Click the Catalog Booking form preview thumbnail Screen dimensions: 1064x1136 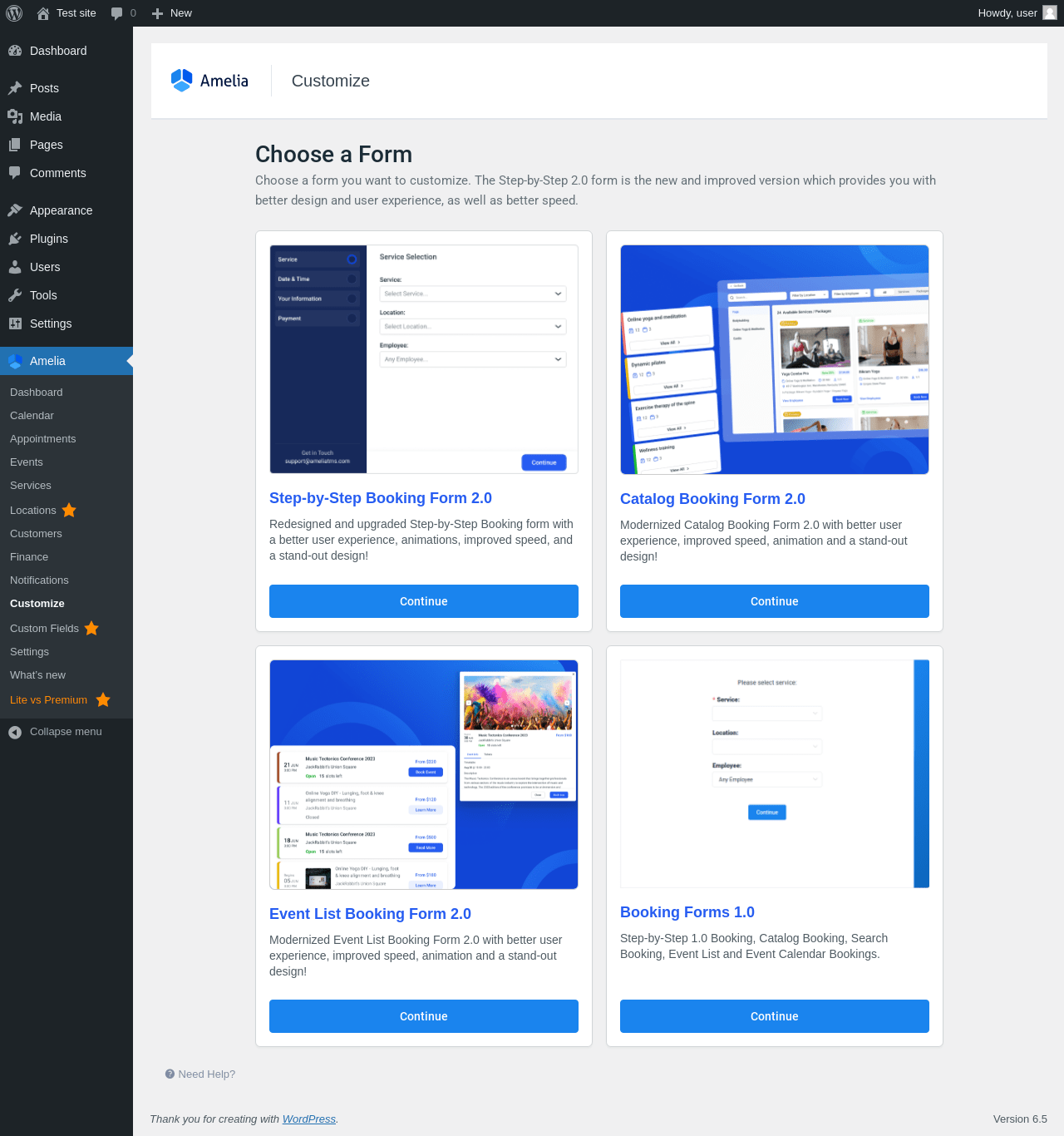tap(775, 359)
